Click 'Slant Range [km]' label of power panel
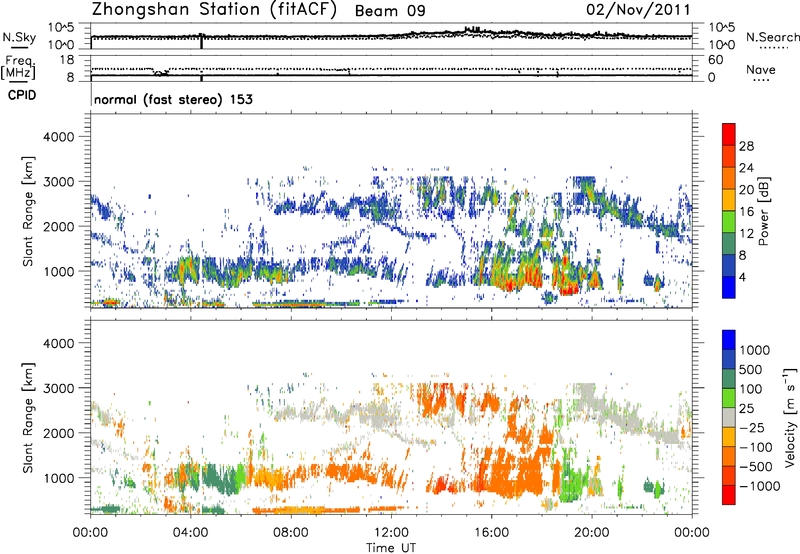This screenshot has height=554, width=800. (28, 211)
